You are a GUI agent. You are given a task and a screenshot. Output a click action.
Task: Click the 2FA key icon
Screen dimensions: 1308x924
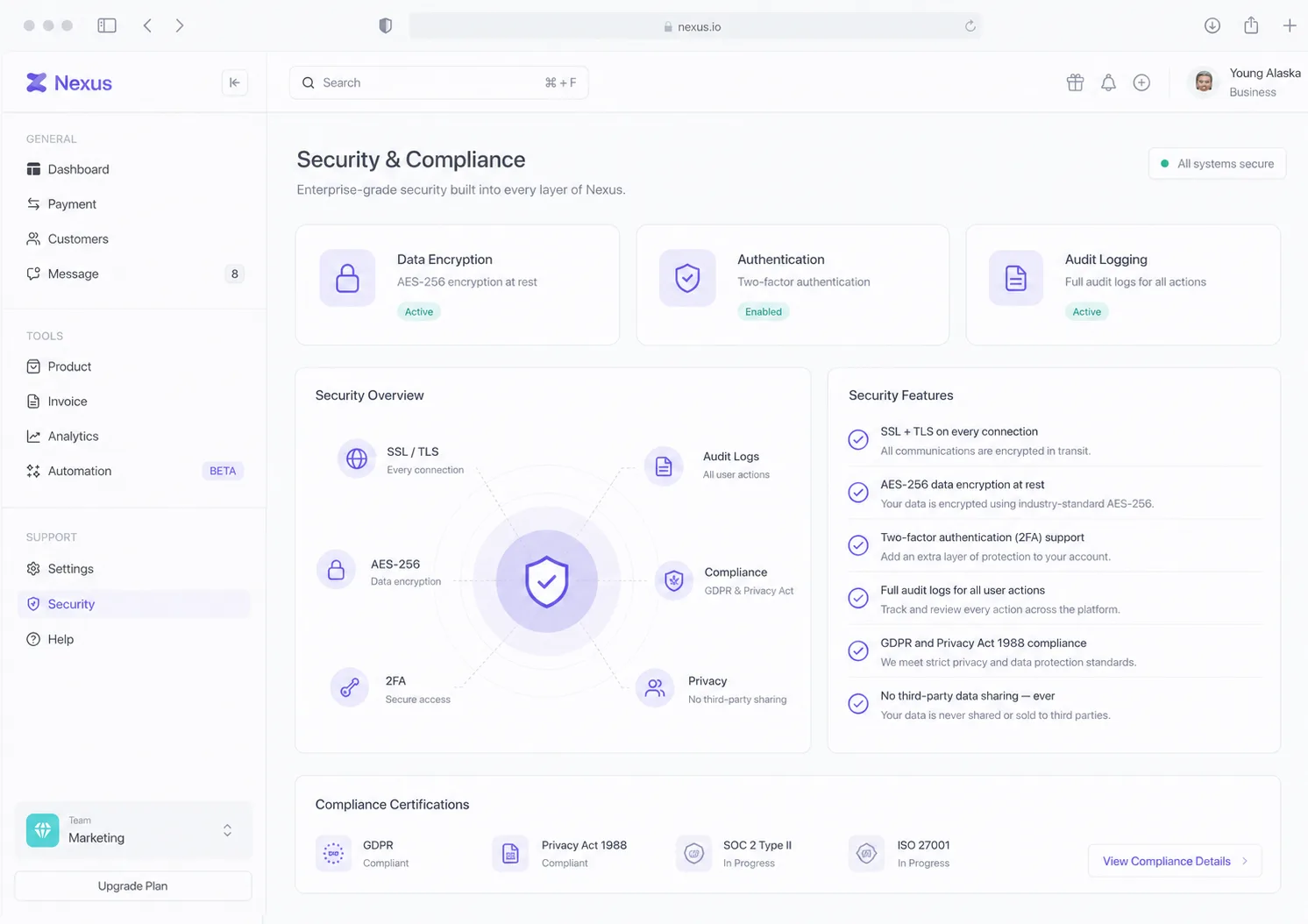click(x=349, y=687)
